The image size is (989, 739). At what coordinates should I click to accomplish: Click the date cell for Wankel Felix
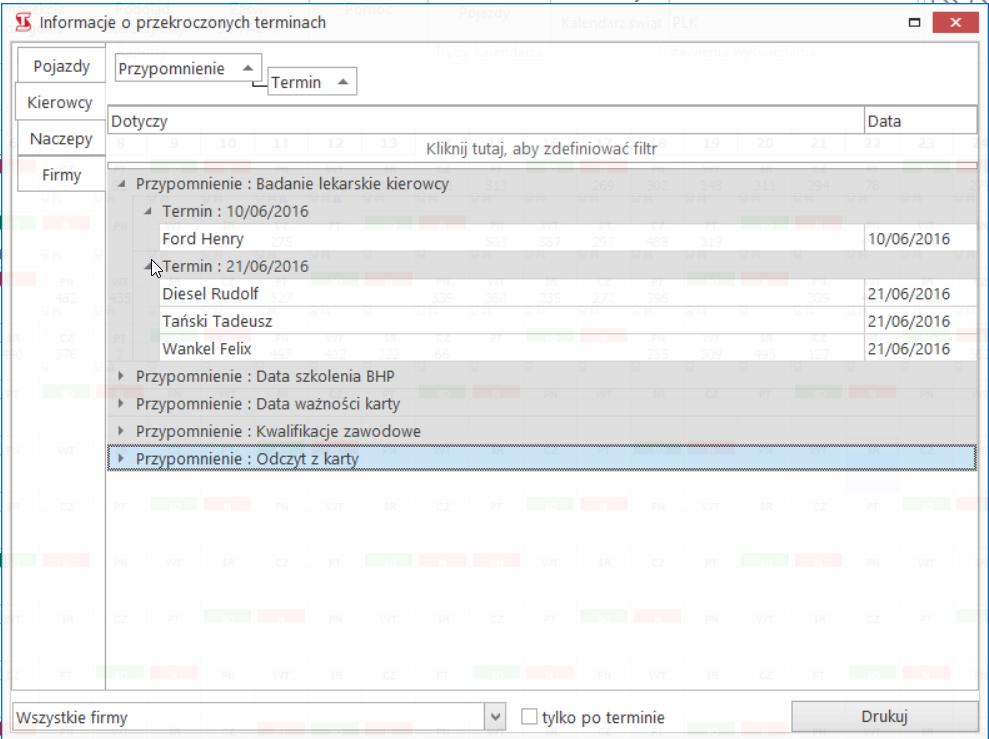920,349
